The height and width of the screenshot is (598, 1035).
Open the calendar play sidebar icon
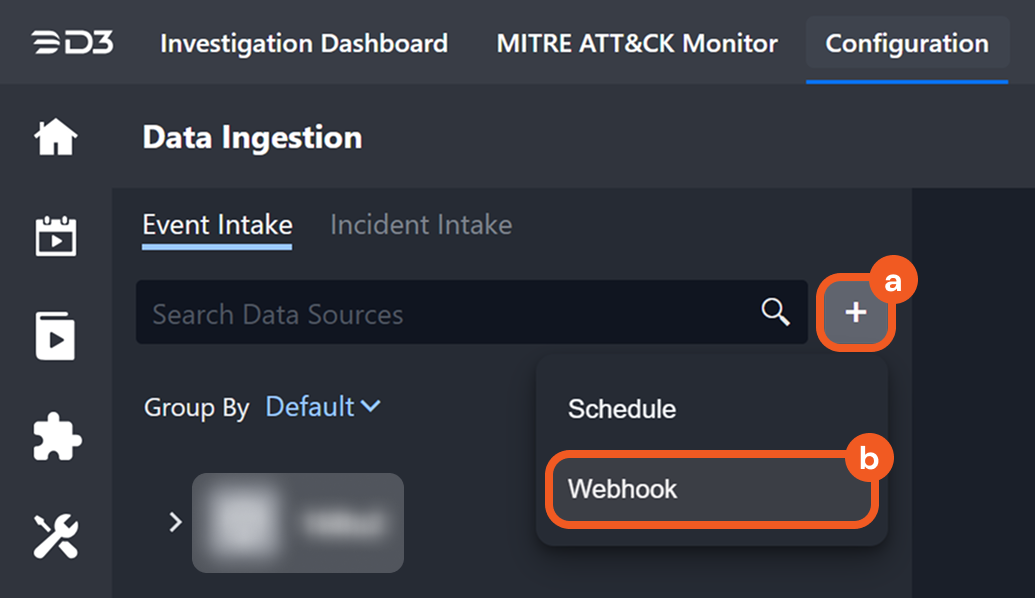click(x=56, y=237)
